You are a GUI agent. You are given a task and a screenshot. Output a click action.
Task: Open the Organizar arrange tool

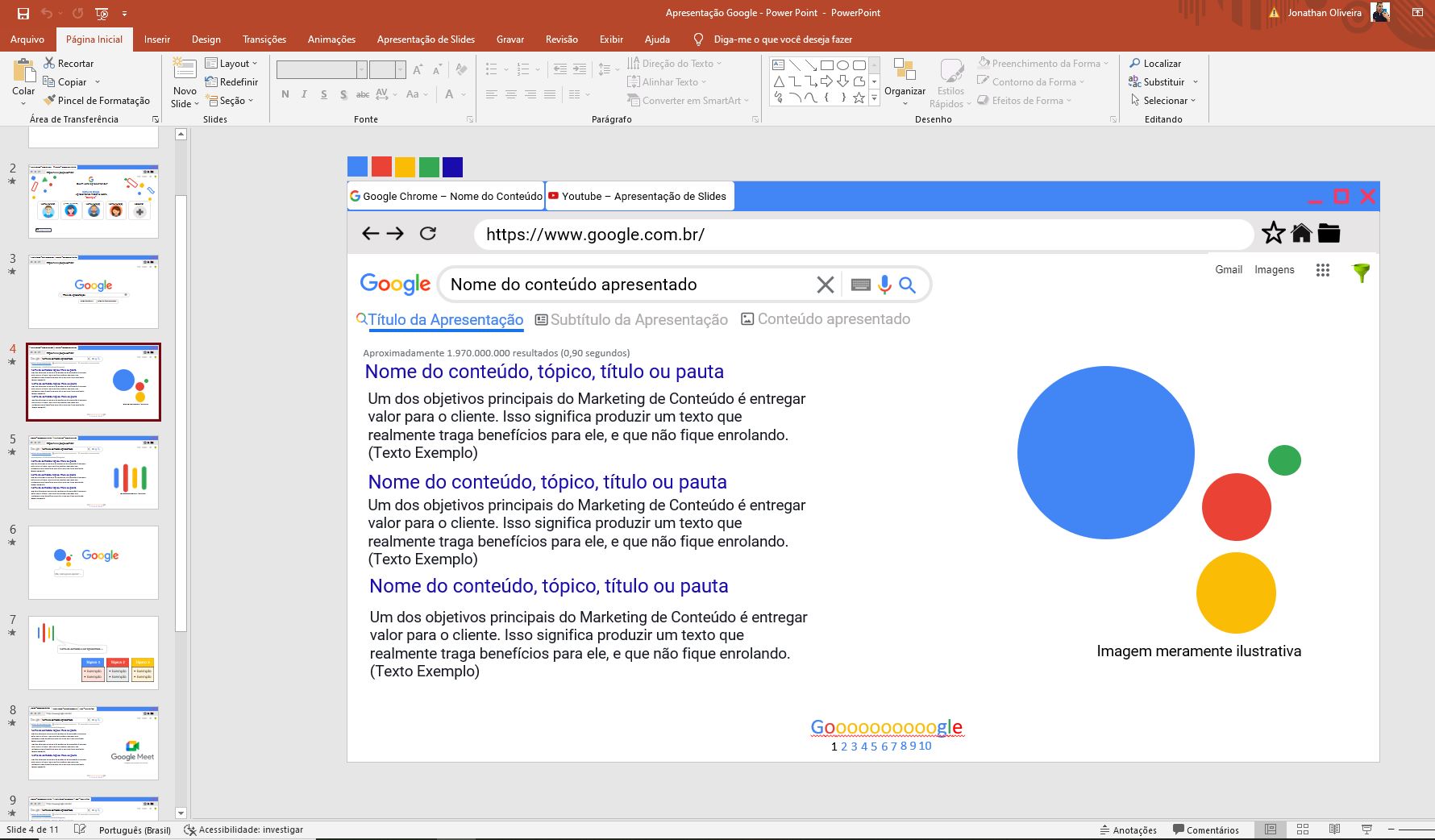tap(905, 79)
